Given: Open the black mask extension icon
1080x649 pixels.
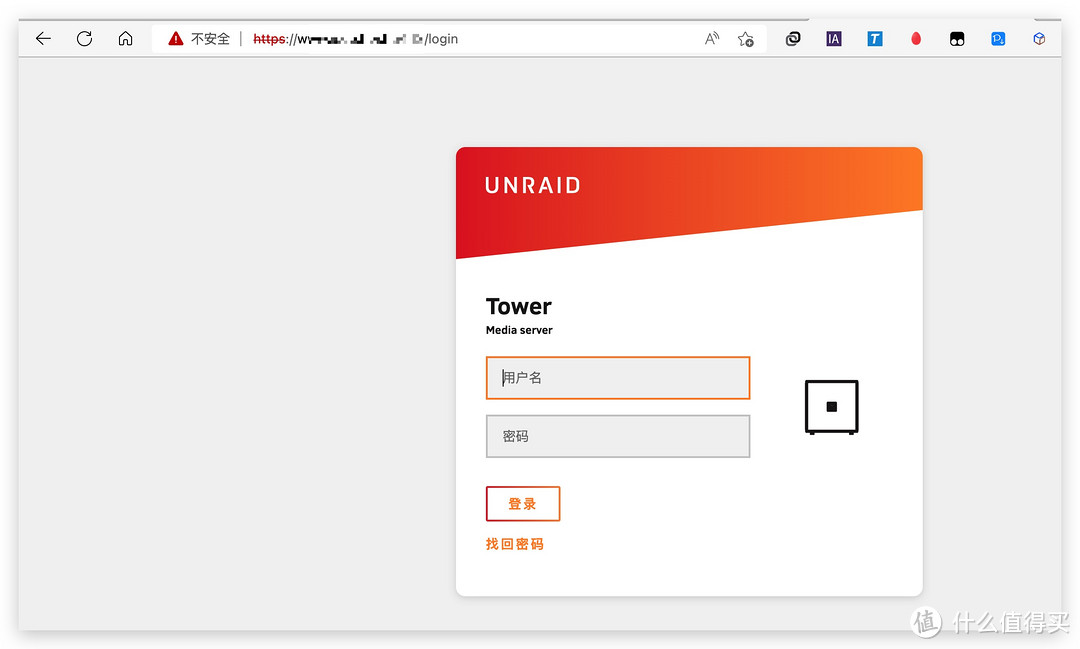Looking at the screenshot, I should coord(957,39).
